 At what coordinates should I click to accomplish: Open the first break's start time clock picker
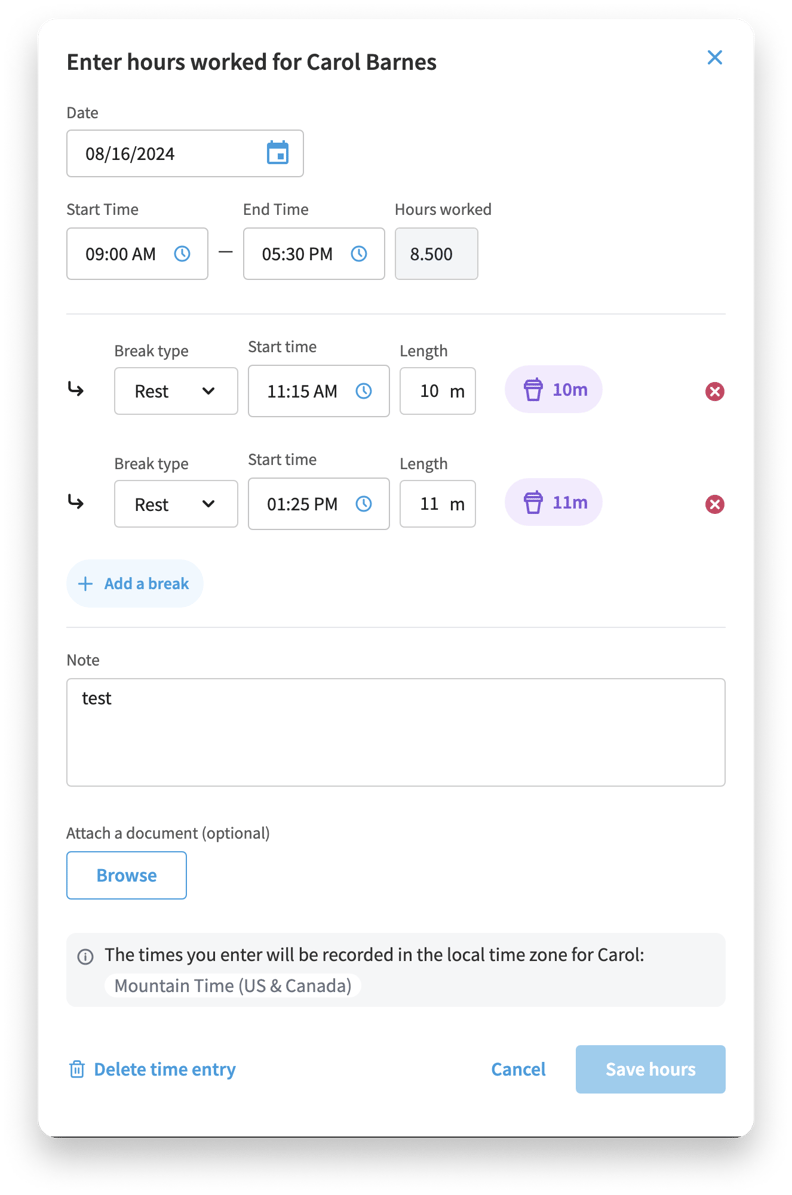pyautogui.click(x=363, y=391)
